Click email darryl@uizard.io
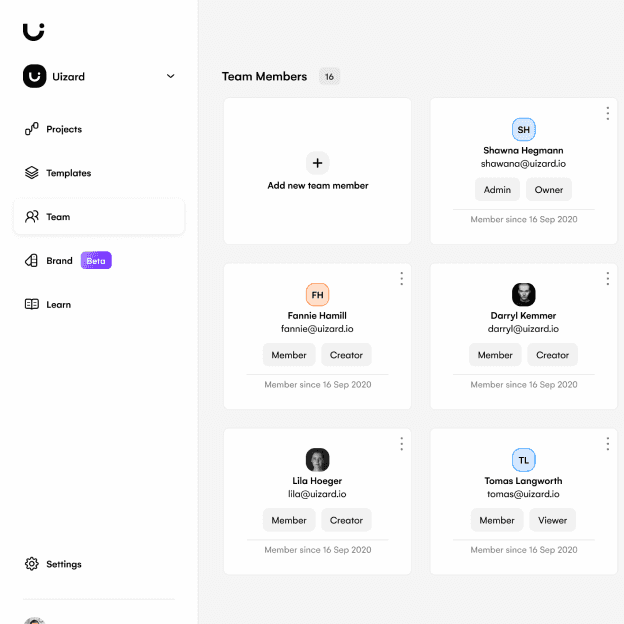 point(523,329)
